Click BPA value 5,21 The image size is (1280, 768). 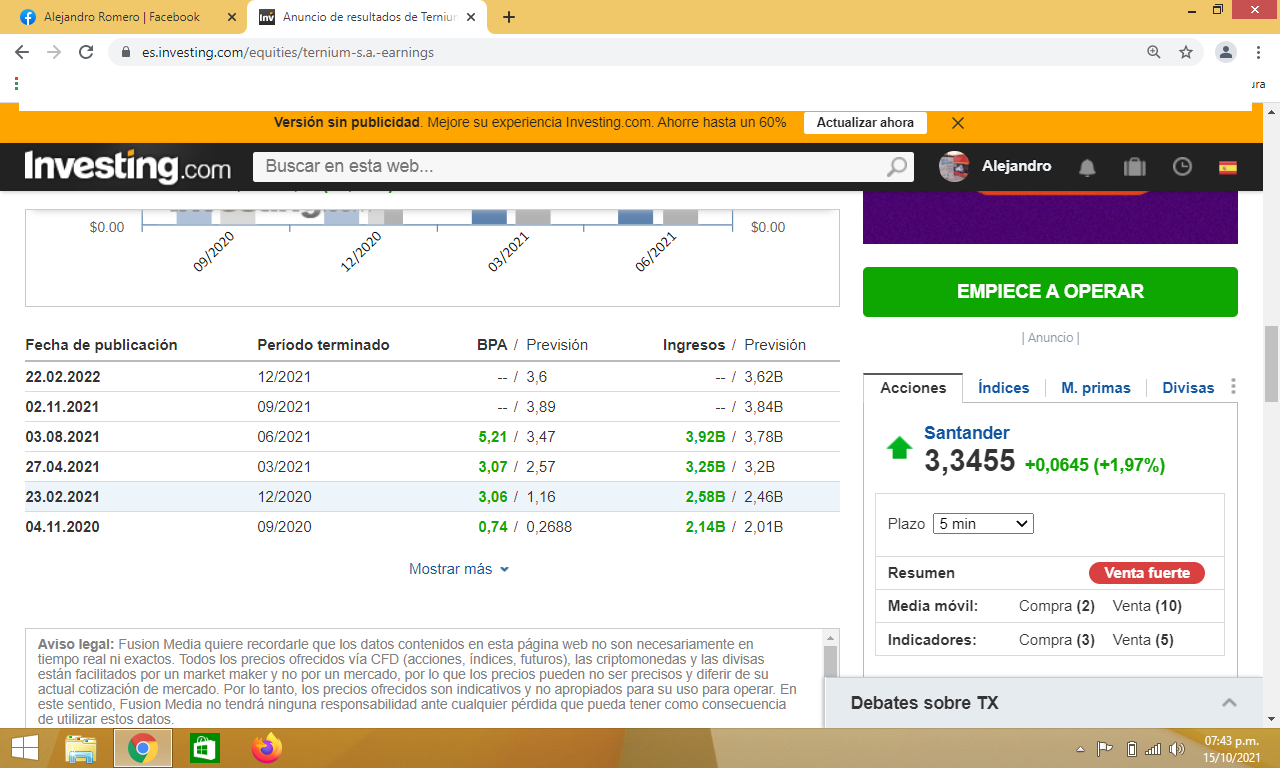(493, 437)
